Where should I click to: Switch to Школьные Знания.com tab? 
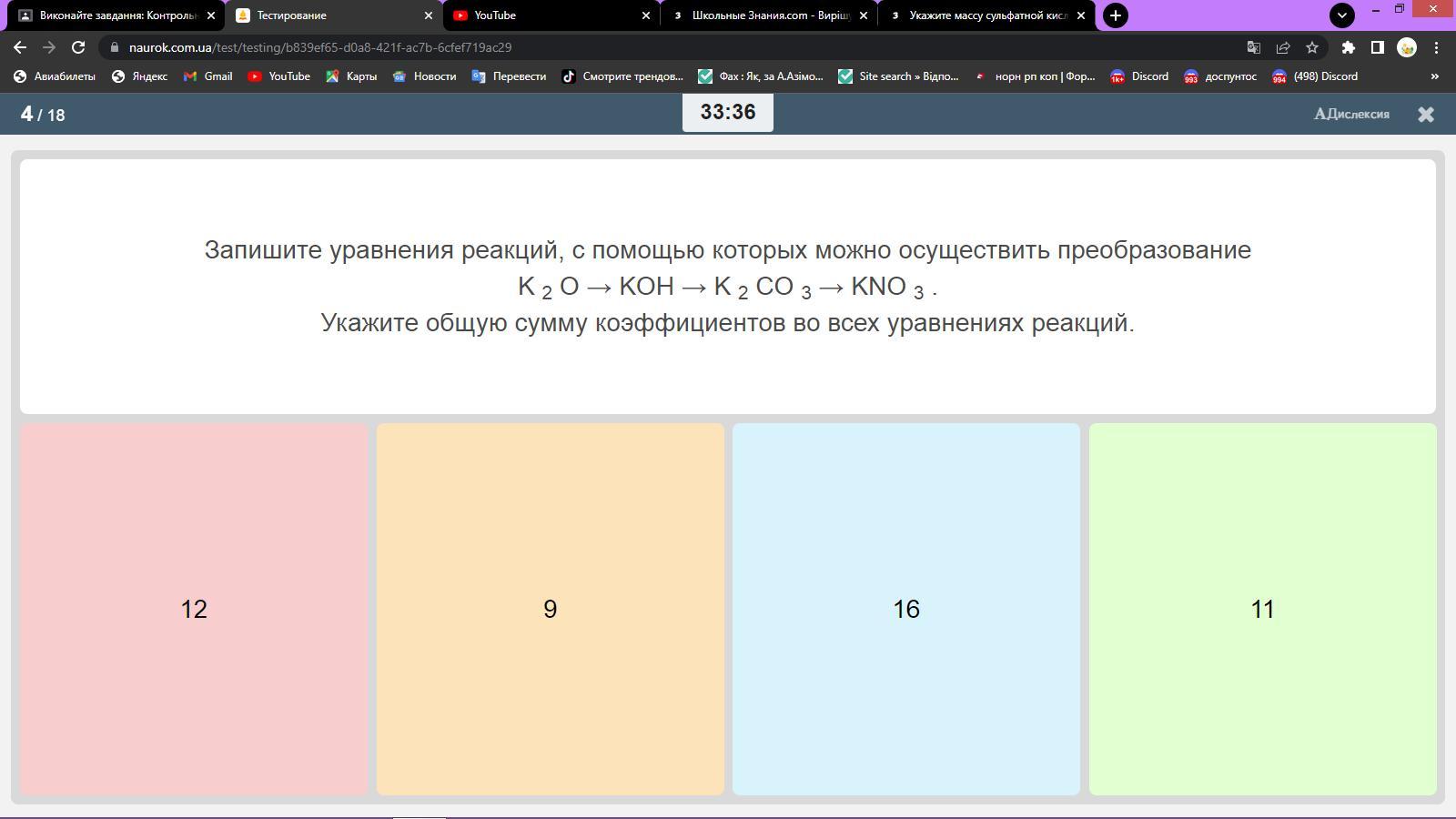click(769, 15)
